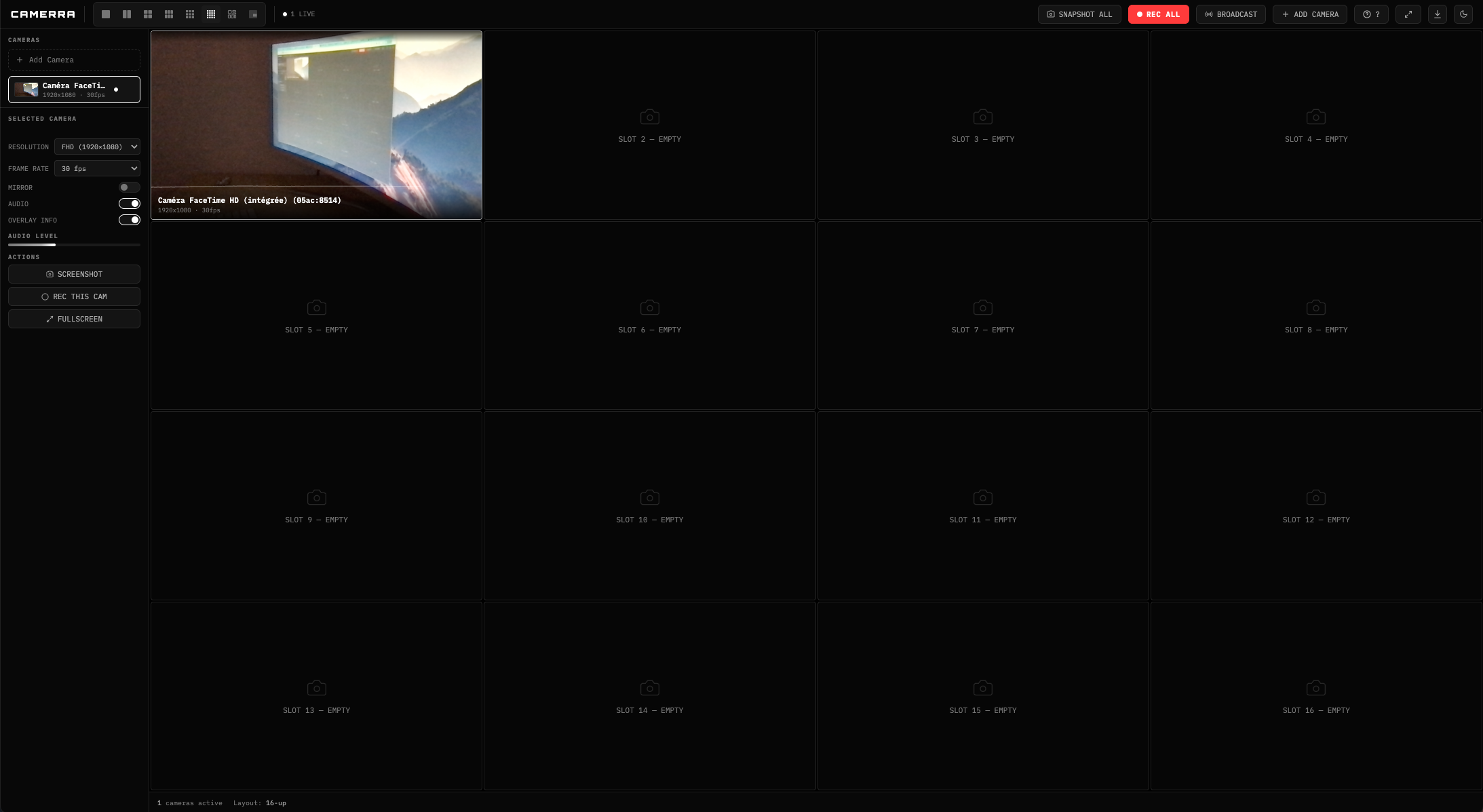Open help with the question mark button
Image resolution: width=1483 pixels, height=812 pixels.
pos(1371,14)
